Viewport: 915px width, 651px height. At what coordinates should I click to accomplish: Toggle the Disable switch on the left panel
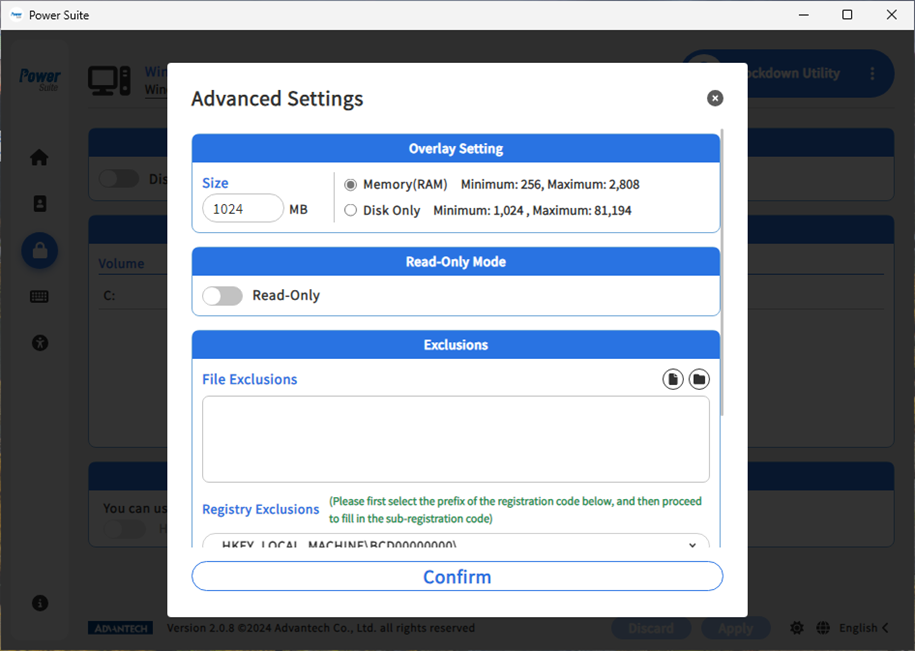(x=119, y=178)
